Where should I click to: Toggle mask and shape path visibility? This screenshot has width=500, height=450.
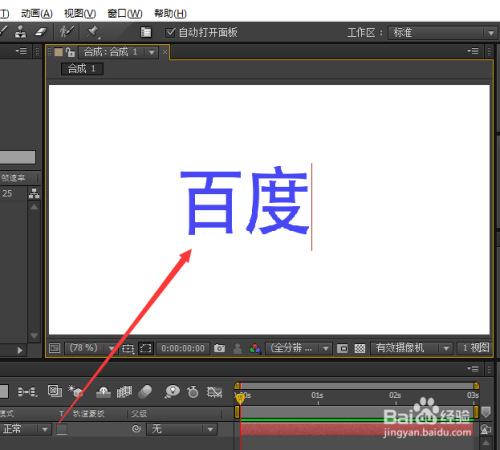coord(146,348)
